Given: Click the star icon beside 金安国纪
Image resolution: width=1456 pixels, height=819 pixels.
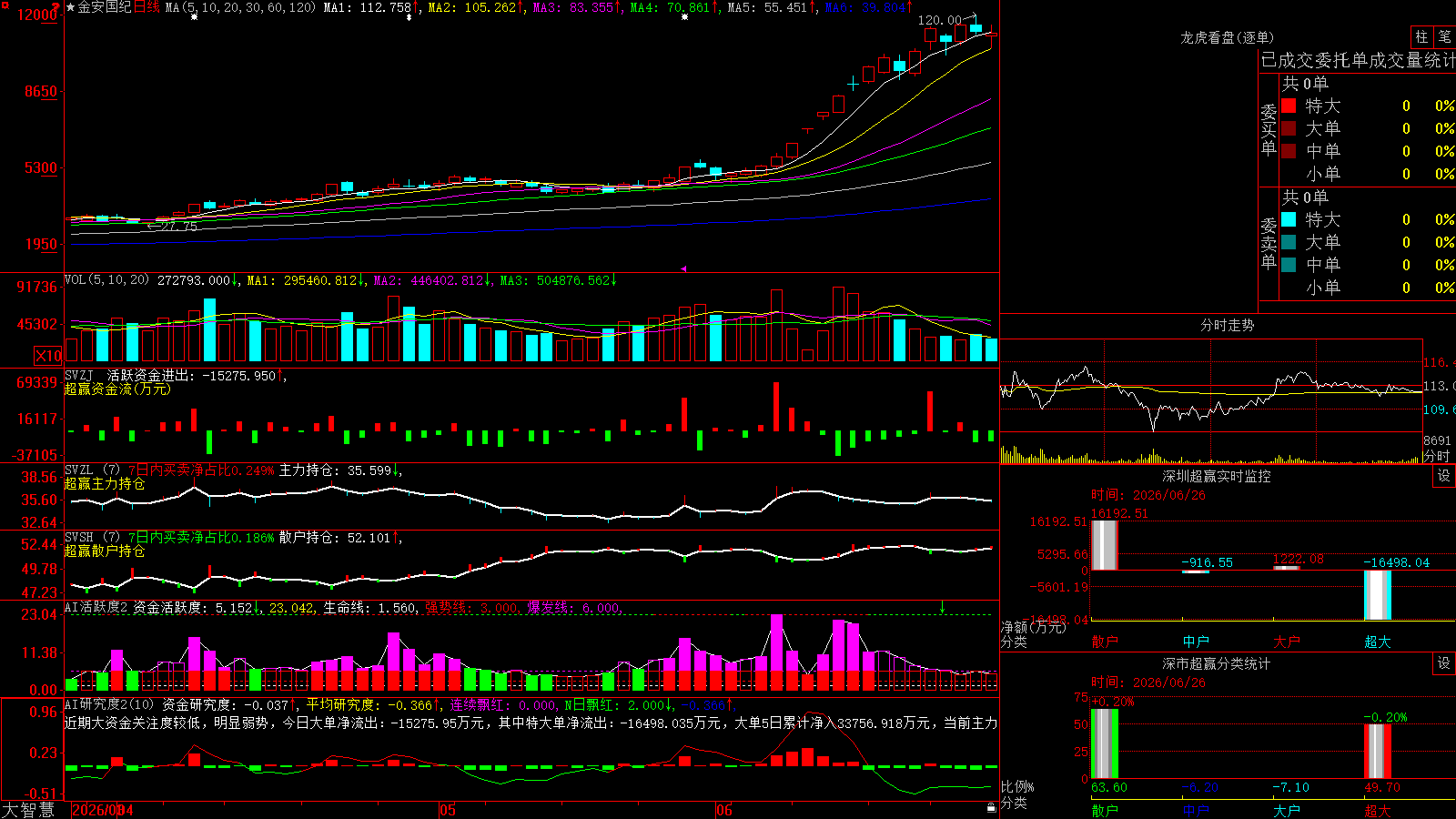Looking at the screenshot, I should pyautogui.click(x=71, y=7).
